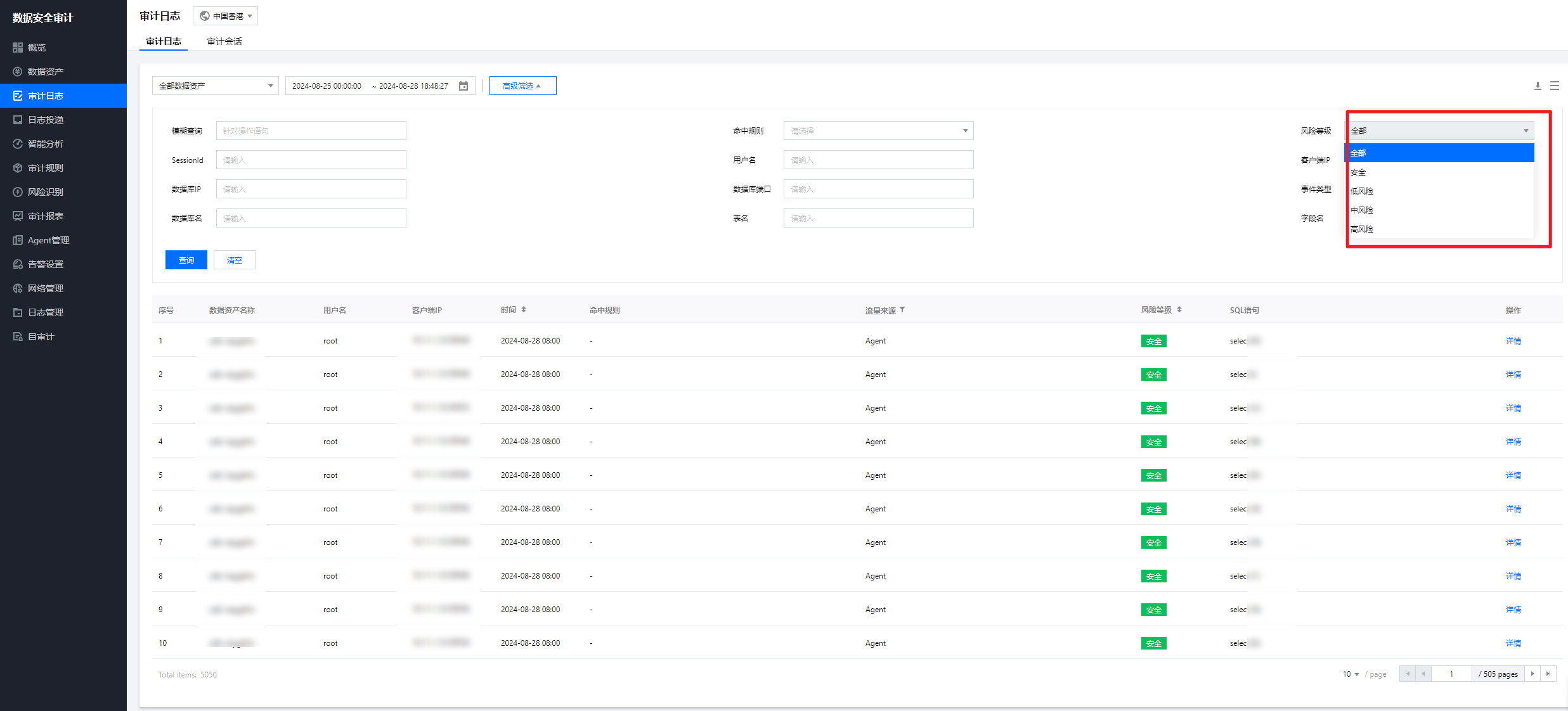The width and height of the screenshot is (1568, 711).
Task: Sort by 风险等级 column arrows
Action: [x=1179, y=310]
